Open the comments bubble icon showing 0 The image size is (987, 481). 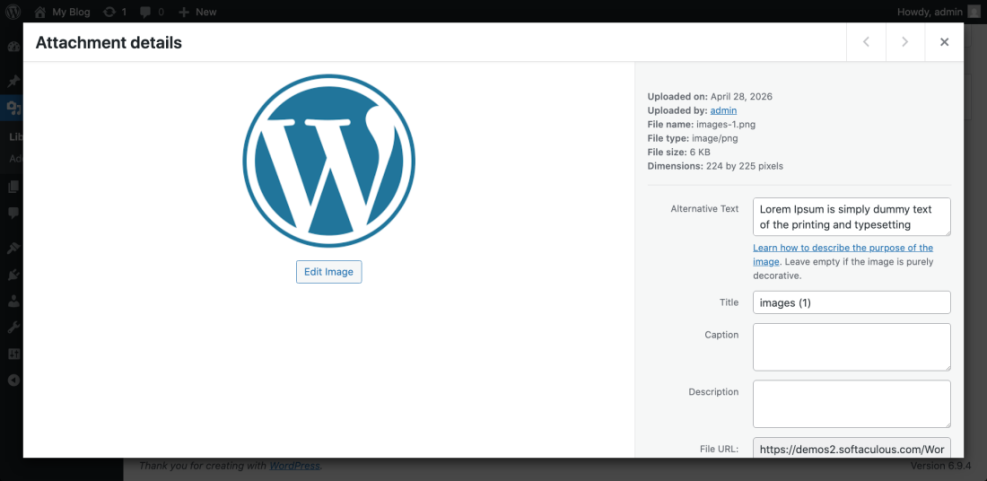point(145,11)
